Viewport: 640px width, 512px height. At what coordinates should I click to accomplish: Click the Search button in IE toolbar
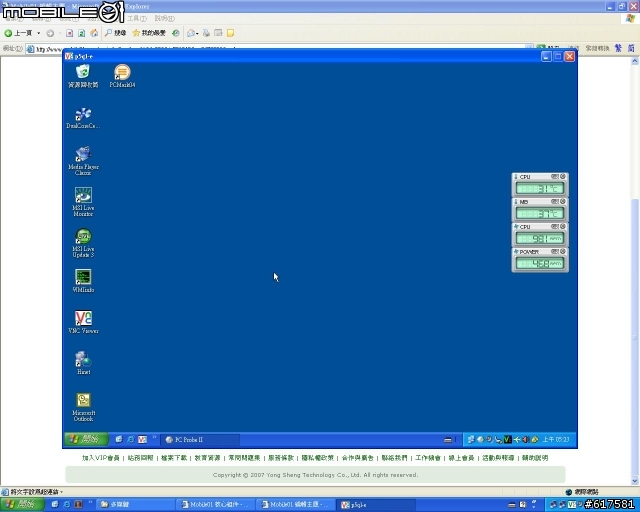[116, 33]
